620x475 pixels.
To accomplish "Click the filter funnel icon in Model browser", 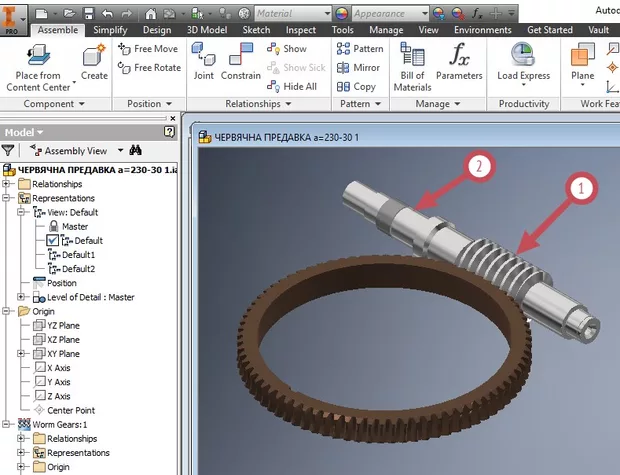I will tap(8, 150).
